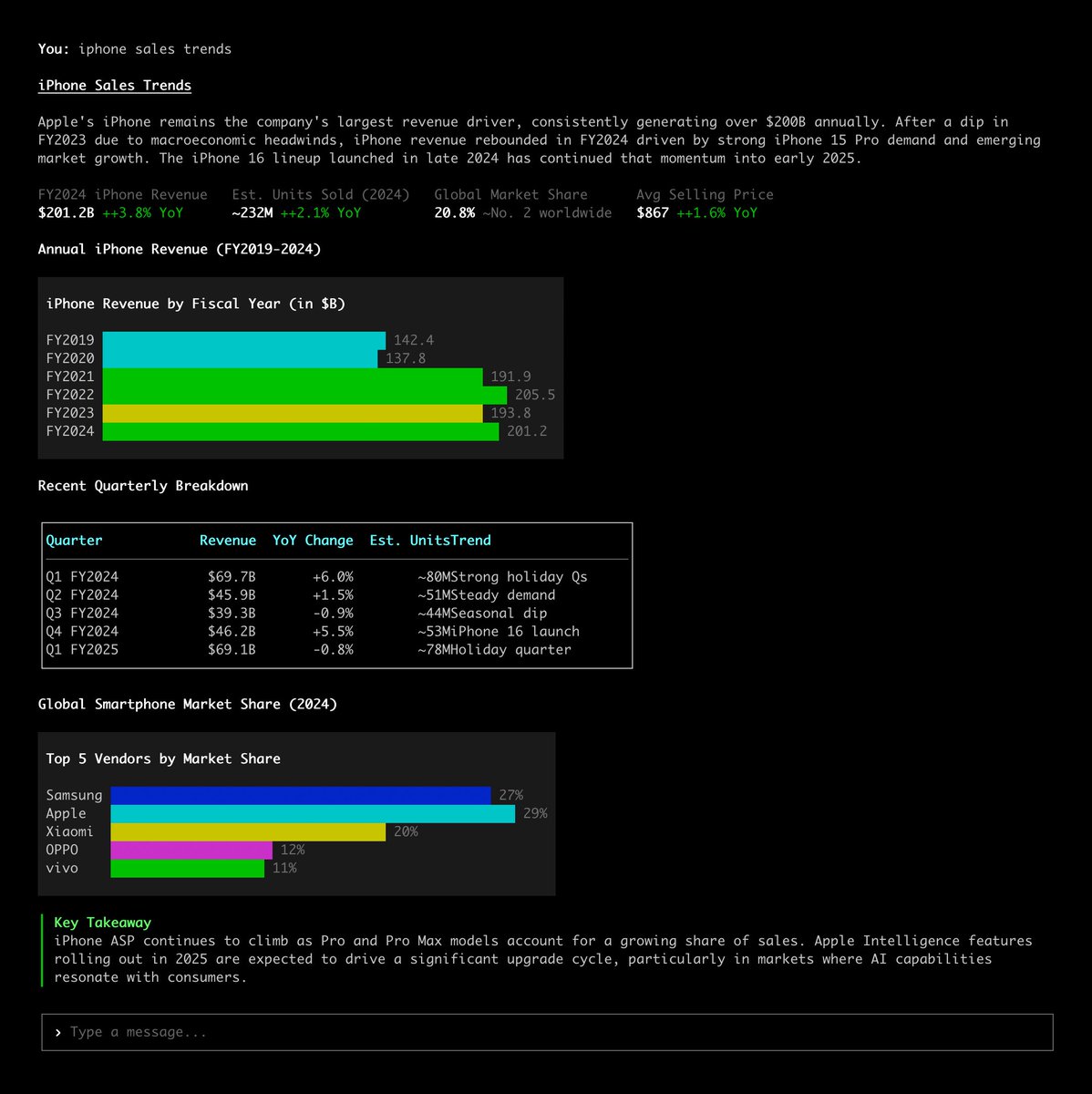Click the '20.8%' global market share value

pos(454,212)
